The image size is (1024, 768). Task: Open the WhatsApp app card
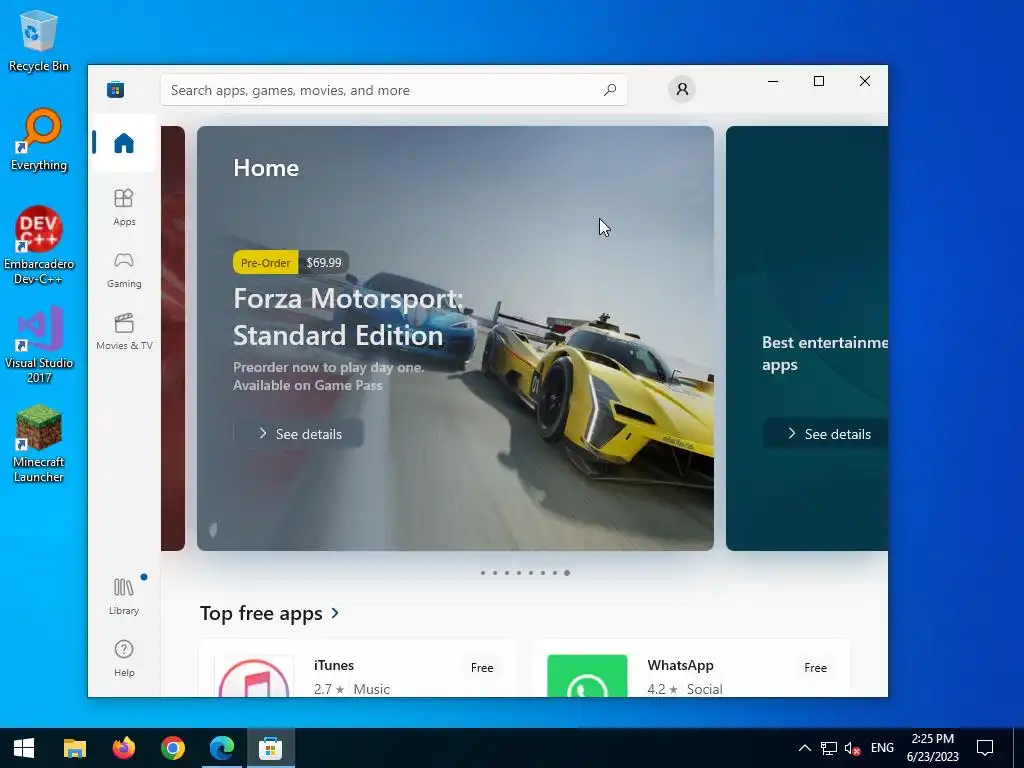691,669
